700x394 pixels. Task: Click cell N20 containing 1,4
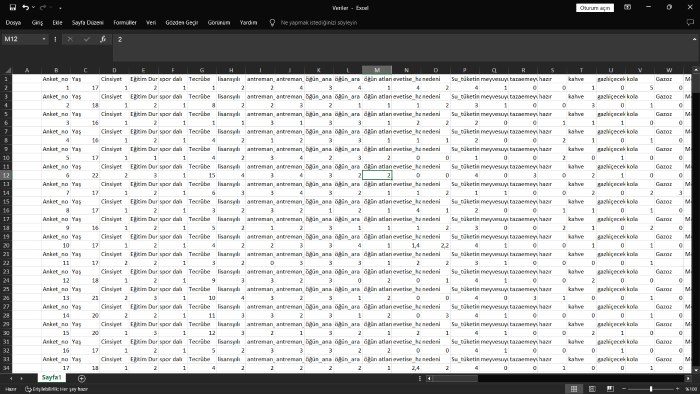tap(406, 245)
